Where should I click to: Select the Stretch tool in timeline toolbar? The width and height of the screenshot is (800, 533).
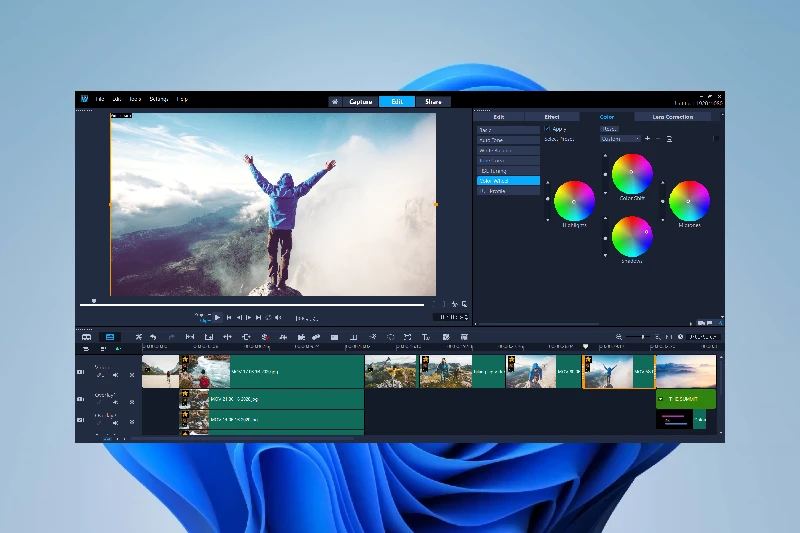[x=209, y=337]
